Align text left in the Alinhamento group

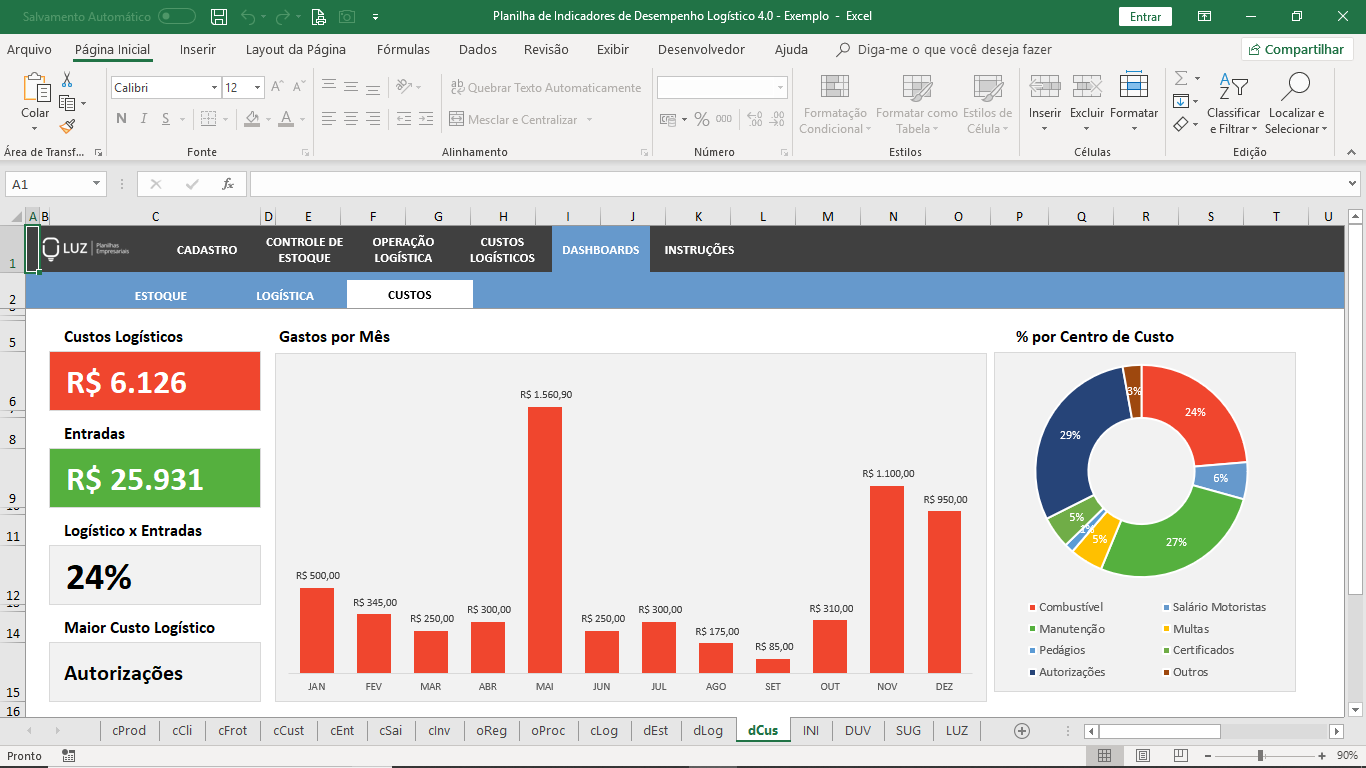(327, 119)
